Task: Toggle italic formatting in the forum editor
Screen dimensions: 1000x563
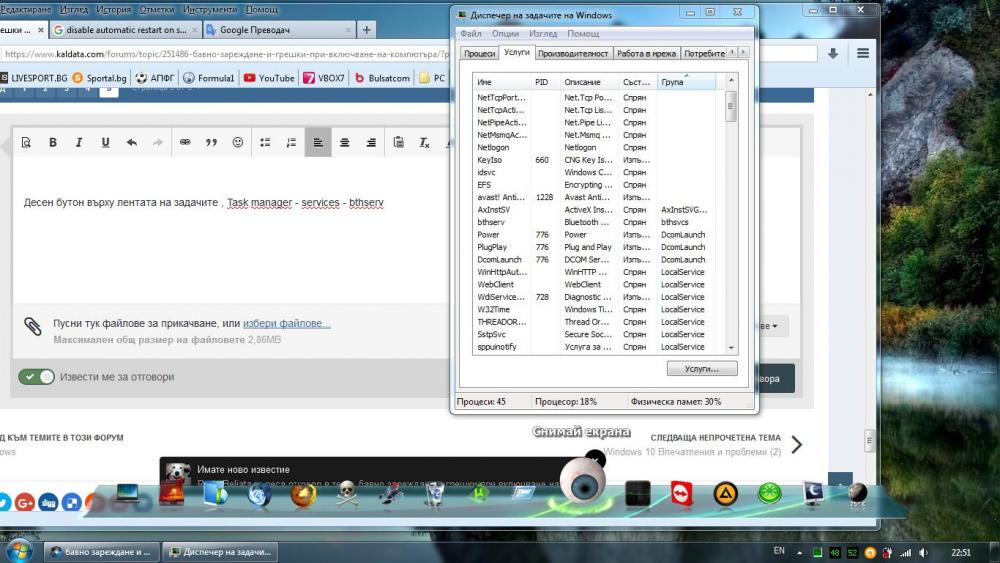Action: (79, 142)
